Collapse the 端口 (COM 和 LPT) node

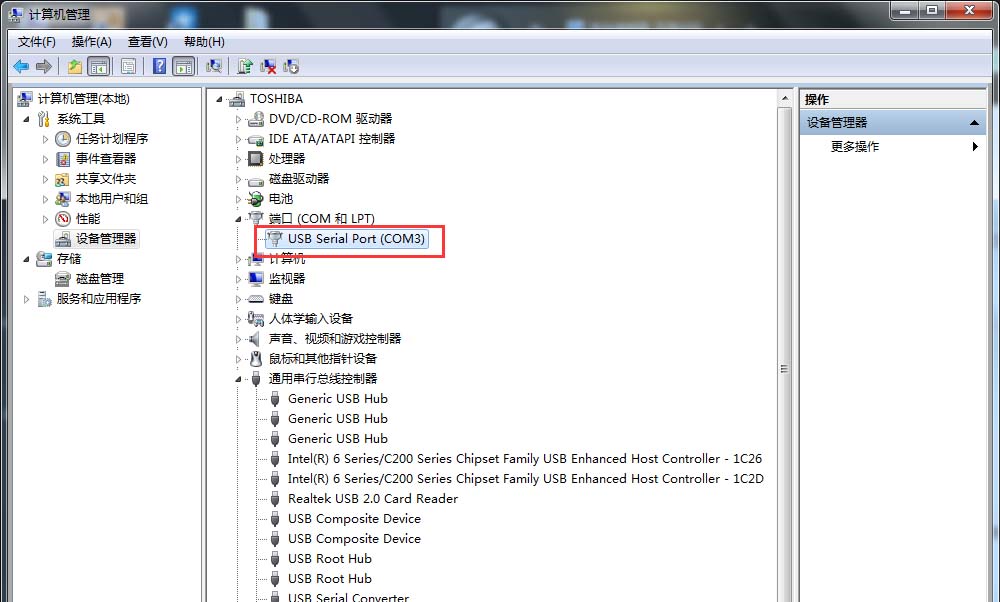click(239, 219)
